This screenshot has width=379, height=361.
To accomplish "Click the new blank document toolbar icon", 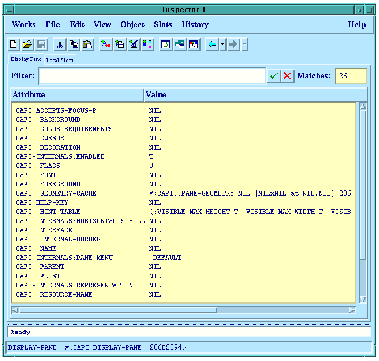I will click(x=13, y=44).
